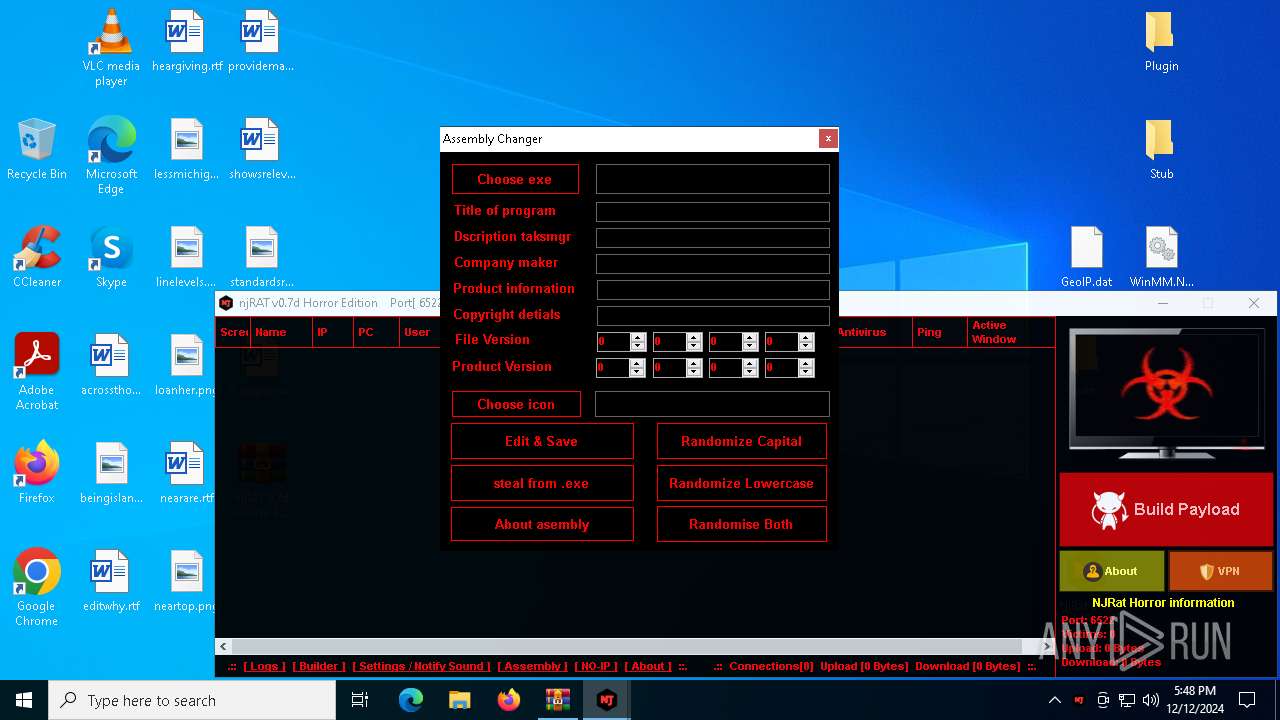Launch Skype from desktop icon
Image resolution: width=1280 pixels, height=720 pixels.
(x=111, y=258)
